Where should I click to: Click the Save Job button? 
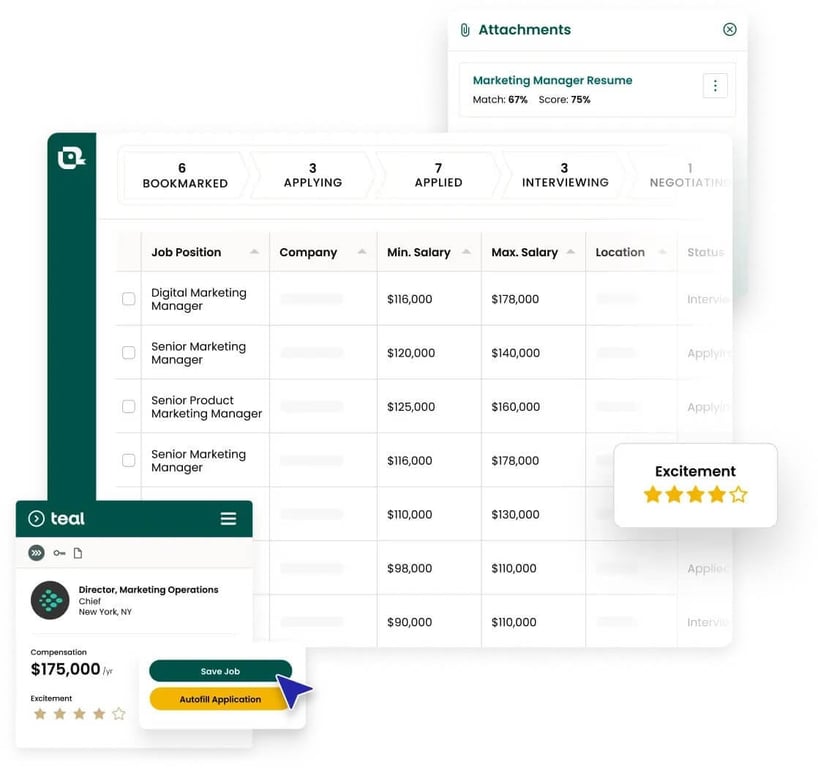click(220, 671)
